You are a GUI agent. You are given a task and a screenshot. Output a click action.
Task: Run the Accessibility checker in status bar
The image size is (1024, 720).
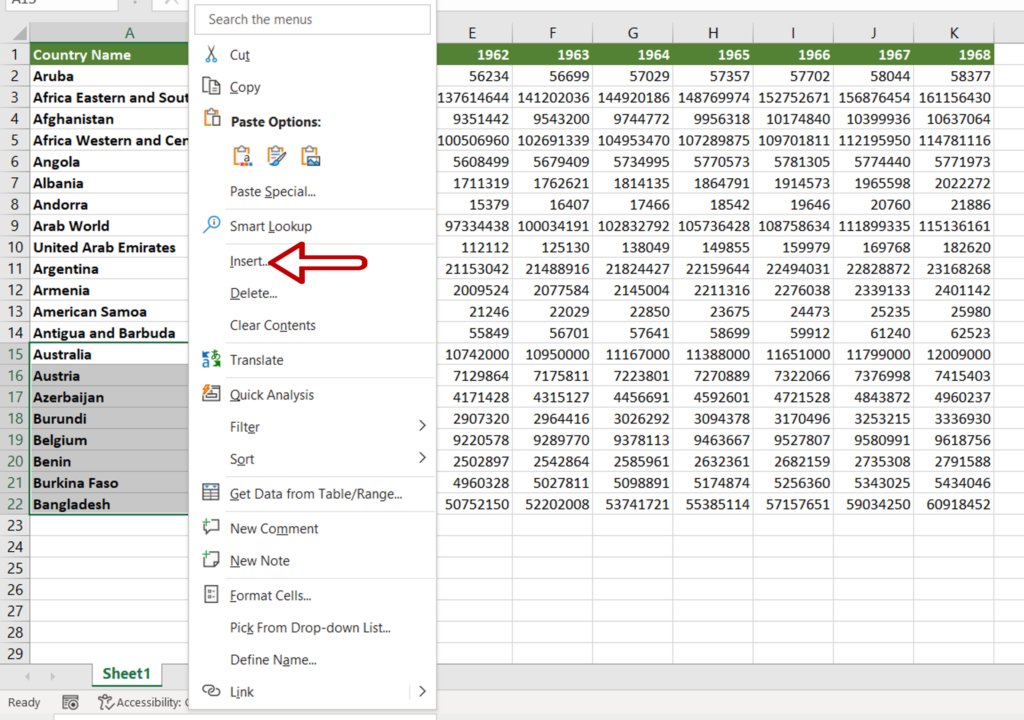(x=106, y=702)
